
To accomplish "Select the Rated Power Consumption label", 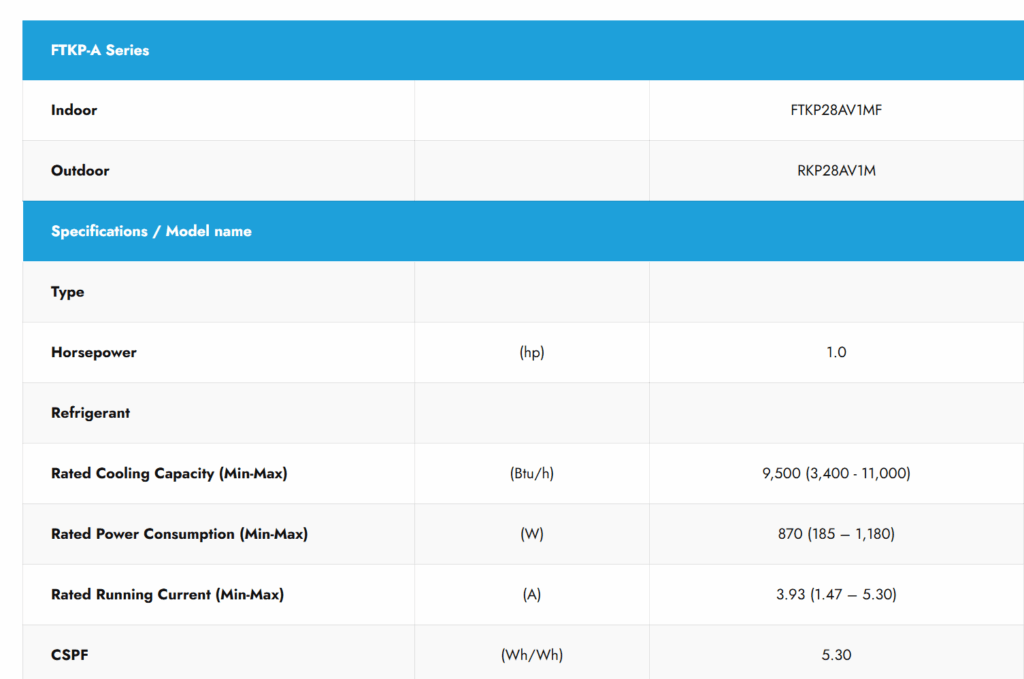I will pyautogui.click(x=179, y=534).
